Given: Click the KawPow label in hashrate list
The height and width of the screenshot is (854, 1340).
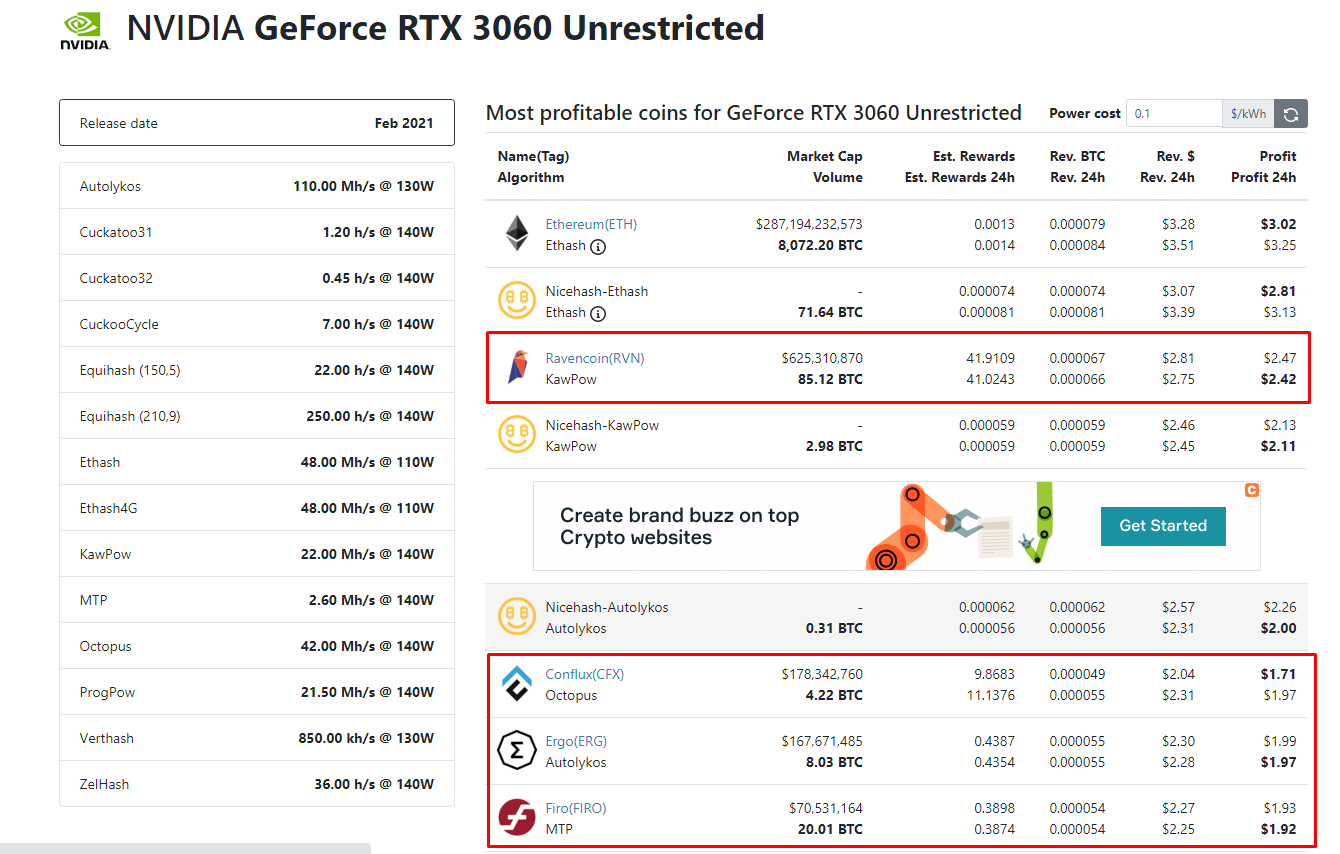Looking at the screenshot, I should [x=105, y=554].
